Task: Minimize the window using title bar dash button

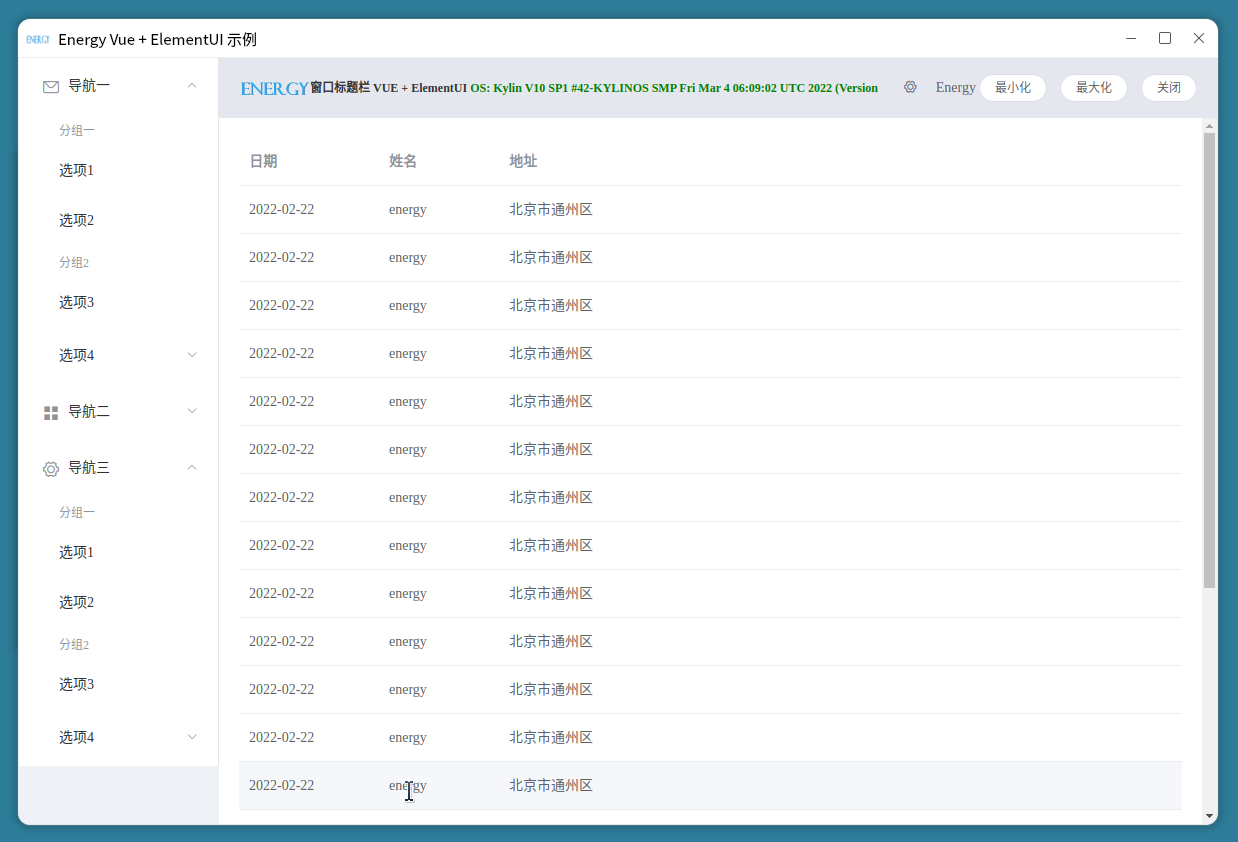Action: pos(1131,38)
